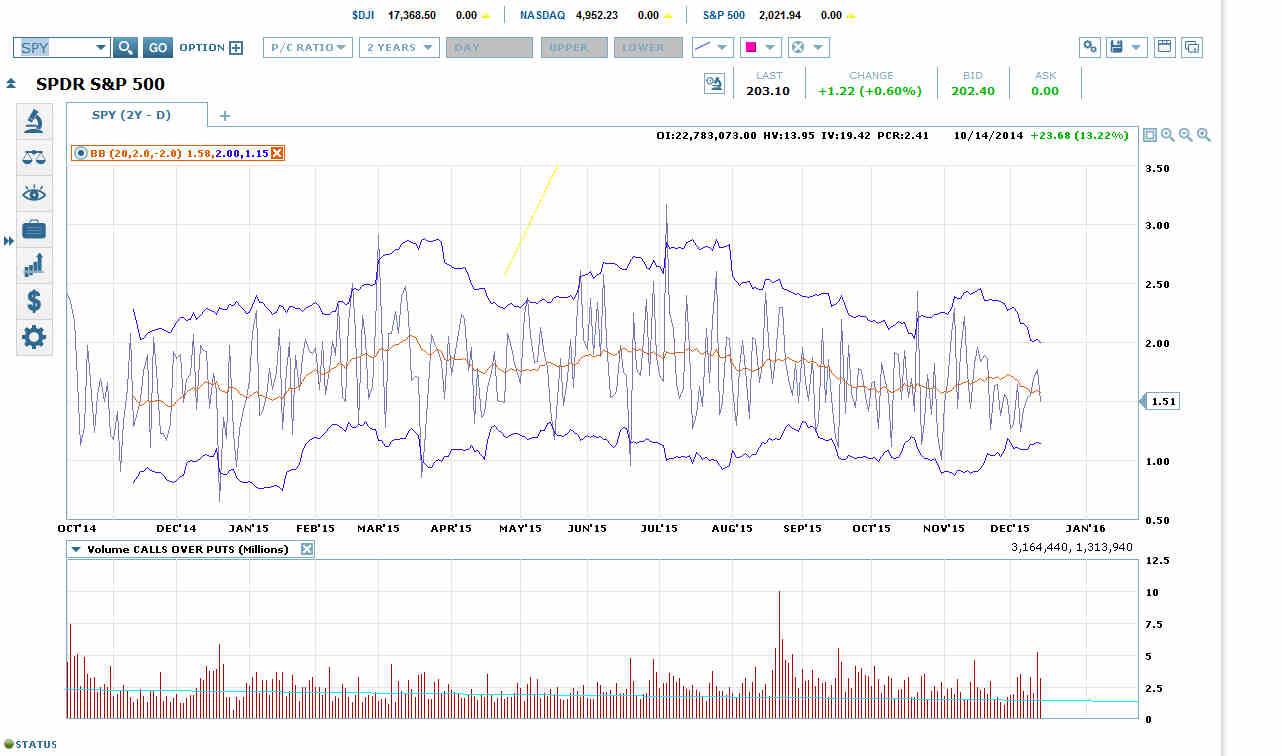The height and width of the screenshot is (756, 1282).
Task: Click the research microscope snapshot icon near LAST
Action: coord(714,84)
